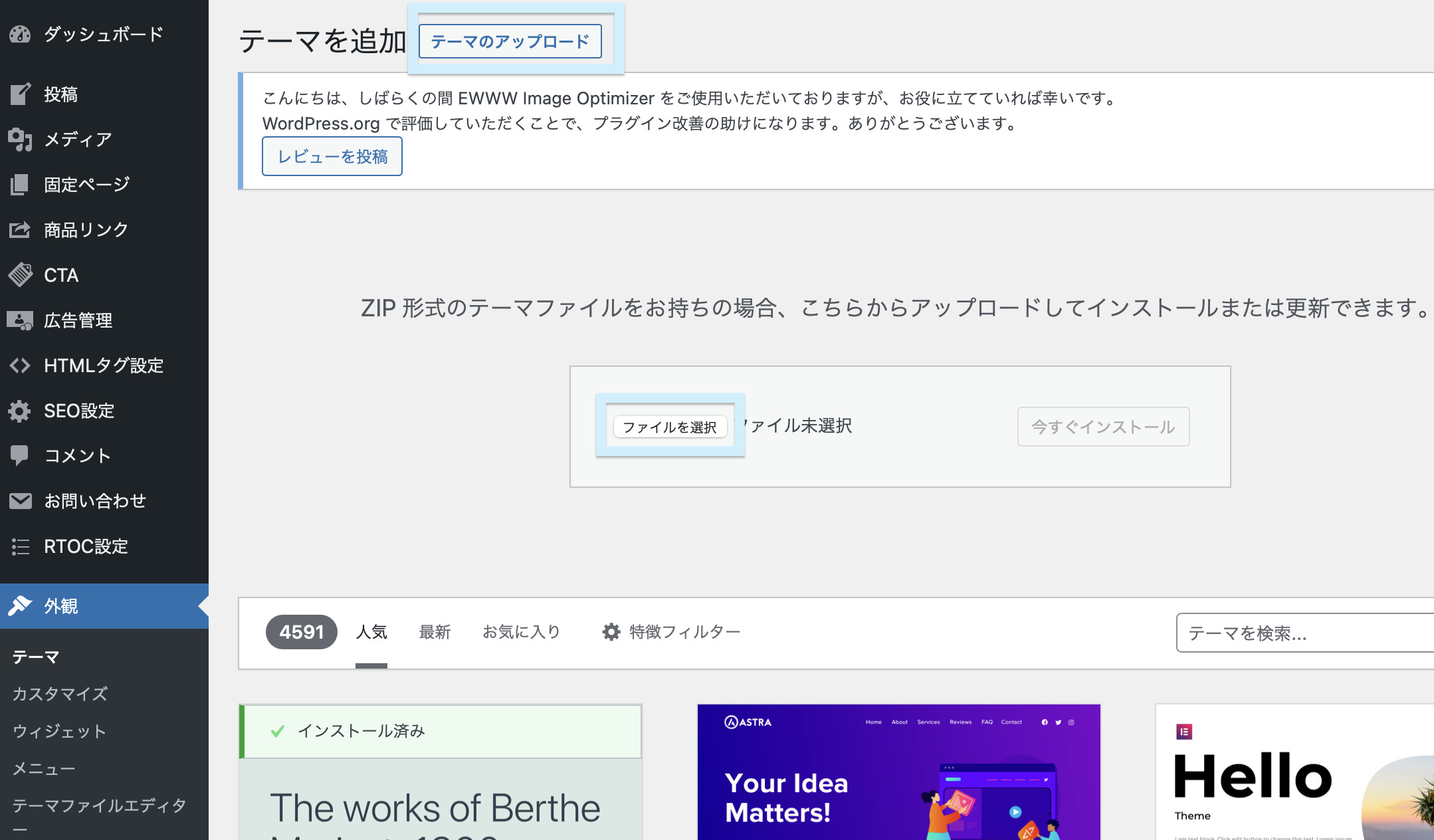Open the 特徴フィルター link

(671, 632)
